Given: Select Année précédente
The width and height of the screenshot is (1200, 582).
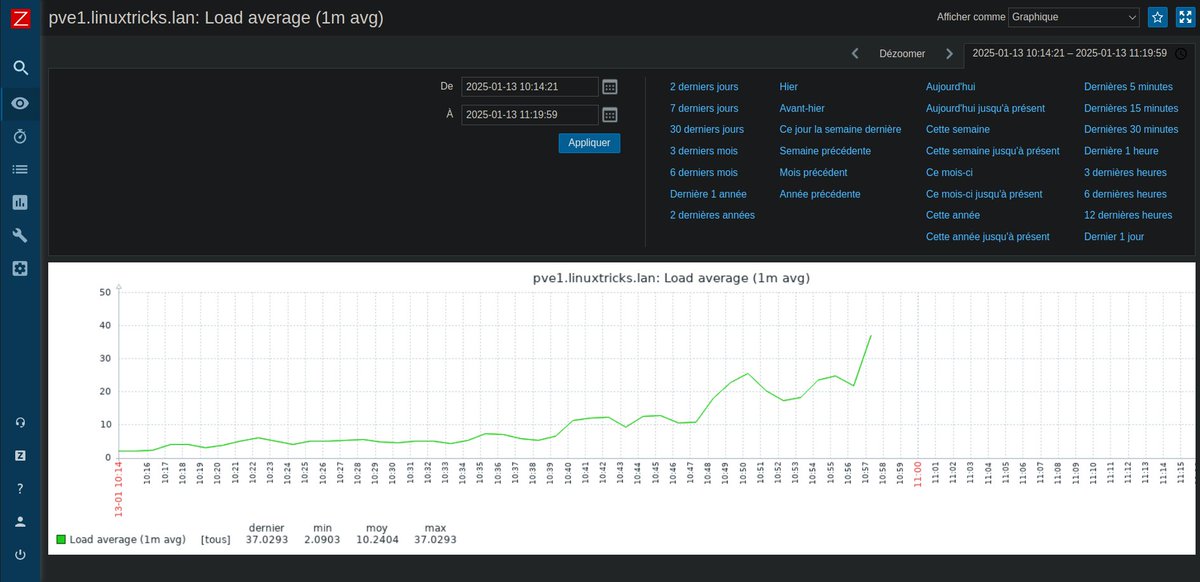Looking at the screenshot, I should pyautogui.click(x=820, y=194).
